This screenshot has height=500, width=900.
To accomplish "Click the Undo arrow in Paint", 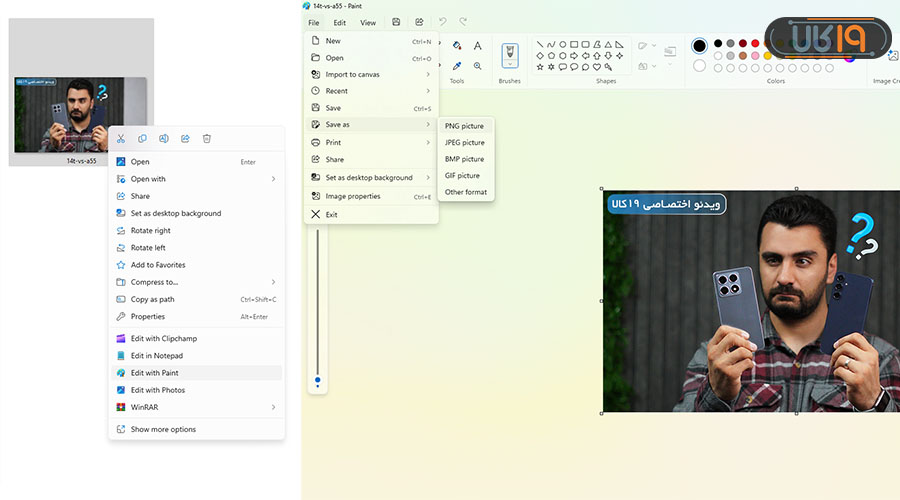I will (442, 22).
